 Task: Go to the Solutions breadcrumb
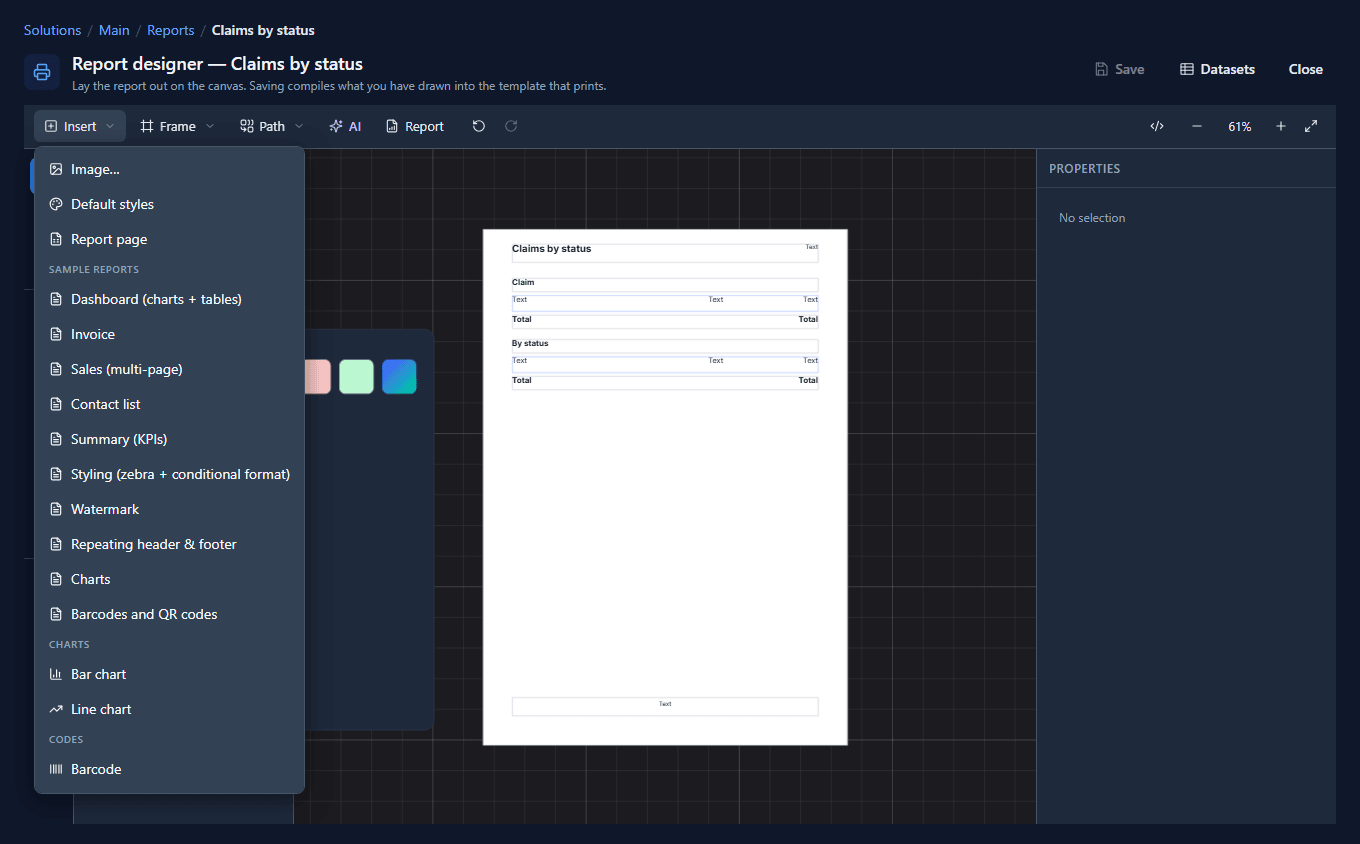[x=52, y=31]
